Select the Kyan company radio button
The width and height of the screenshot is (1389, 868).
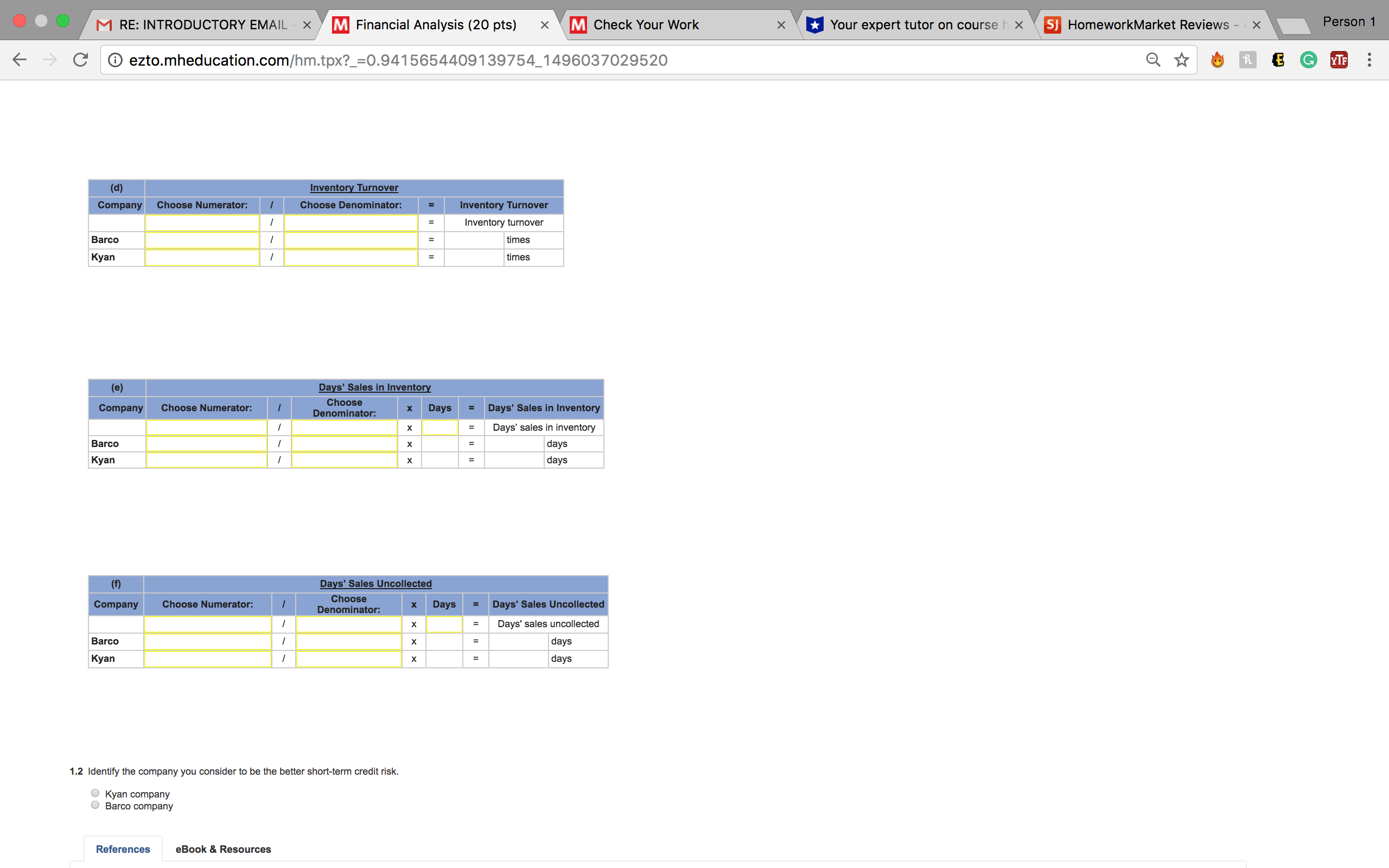95,792
